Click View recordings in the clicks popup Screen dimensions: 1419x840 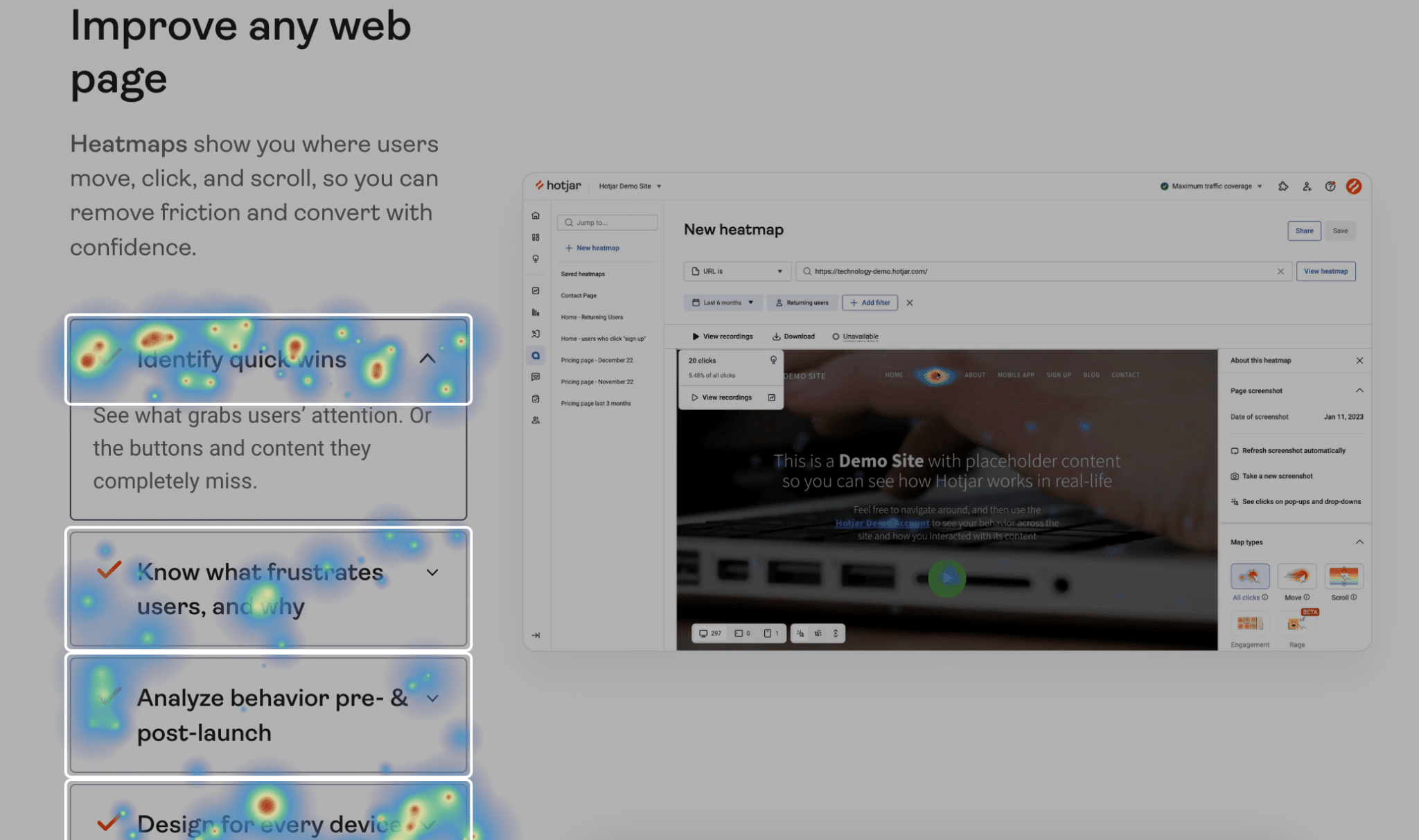tap(721, 397)
